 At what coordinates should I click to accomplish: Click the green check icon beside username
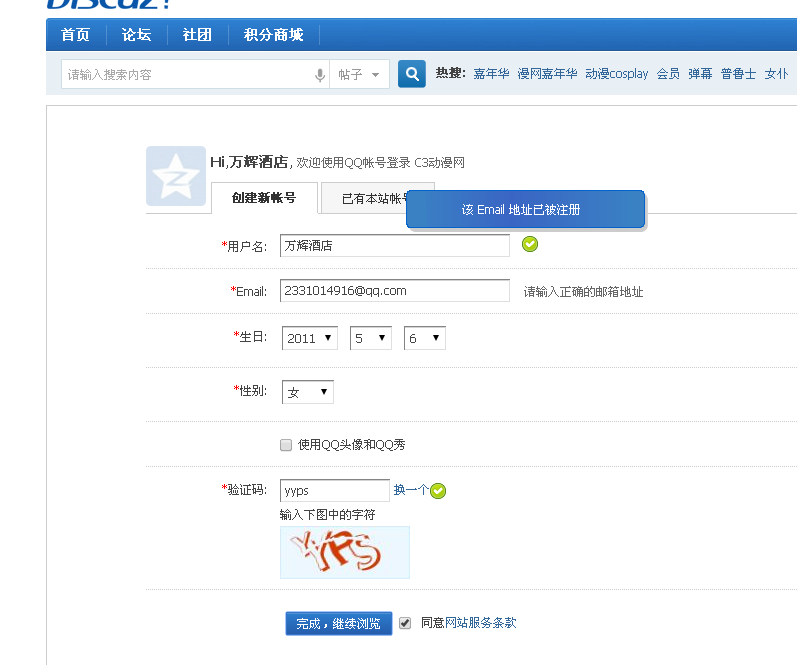[x=530, y=245]
